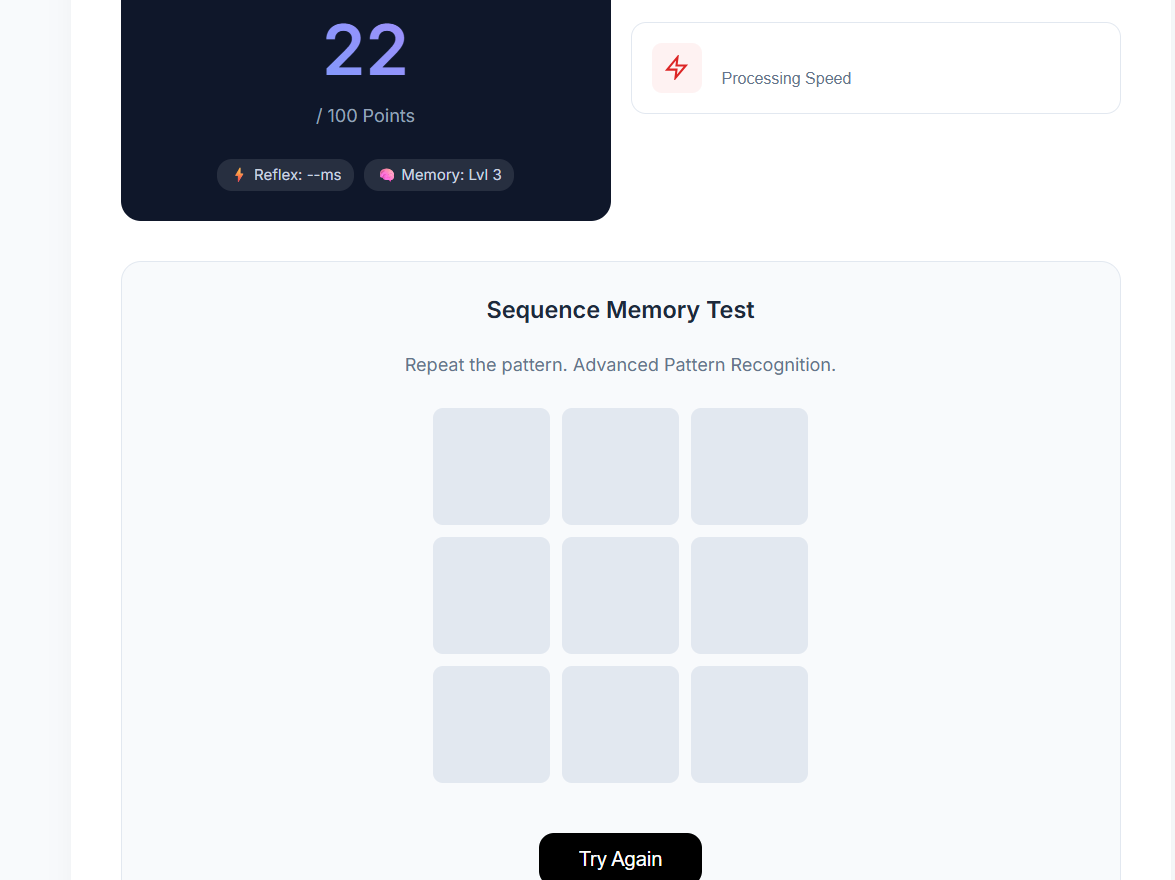
Task: Click the "Reflex: --ms" badge text
Action: pos(297,175)
